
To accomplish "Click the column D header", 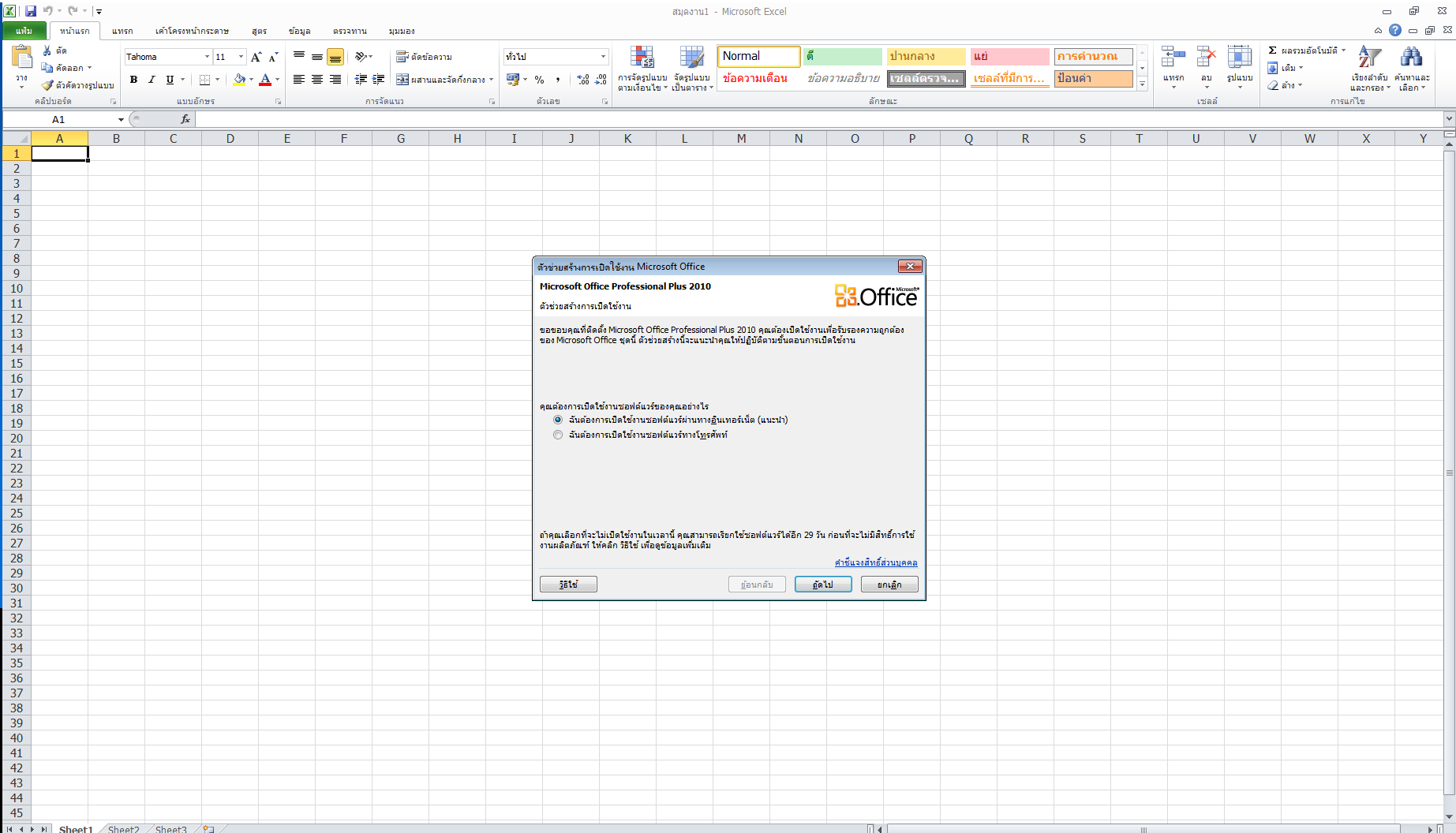I will (x=230, y=138).
